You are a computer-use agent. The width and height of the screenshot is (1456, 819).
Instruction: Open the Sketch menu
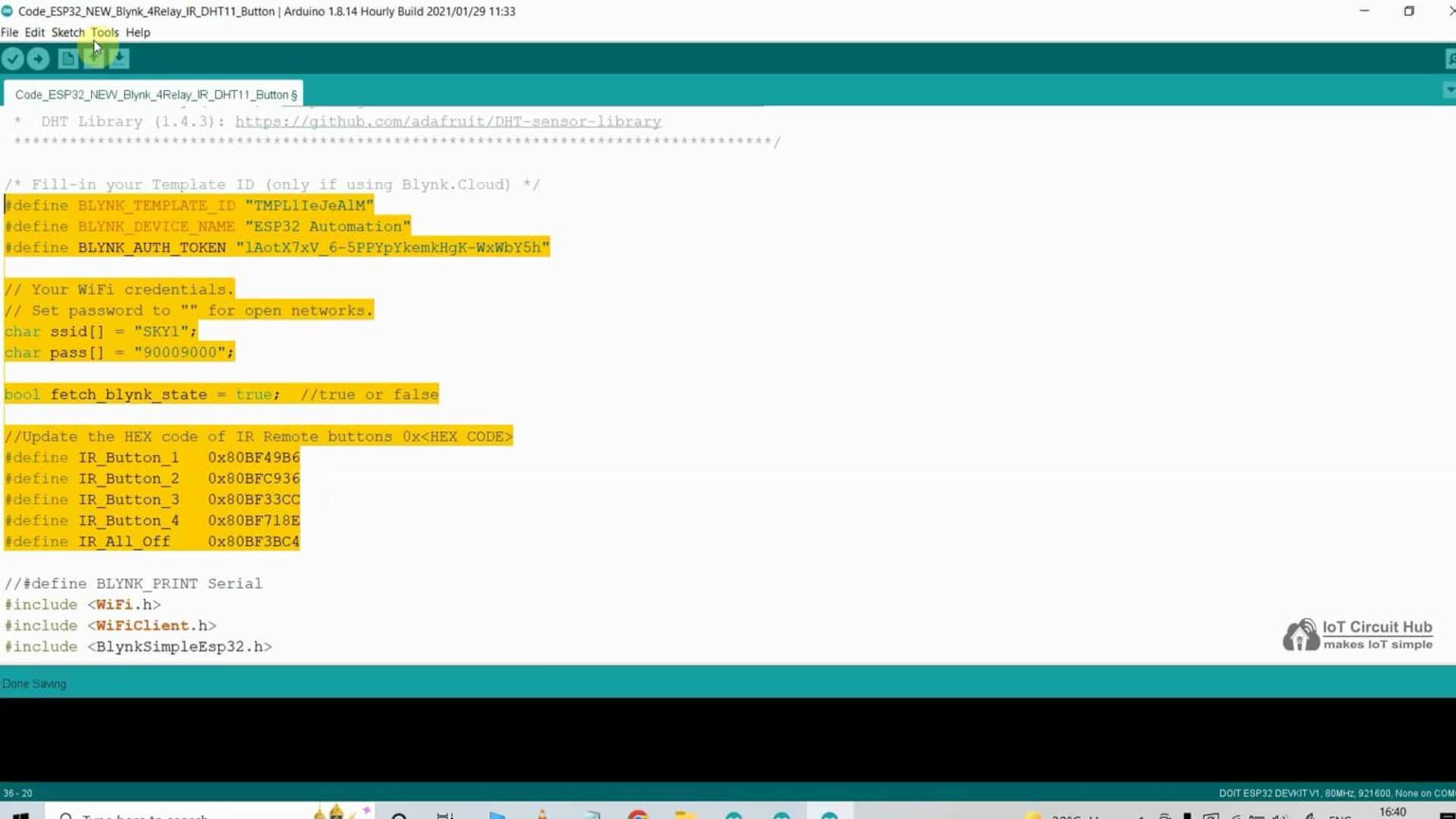click(x=67, y=32)
